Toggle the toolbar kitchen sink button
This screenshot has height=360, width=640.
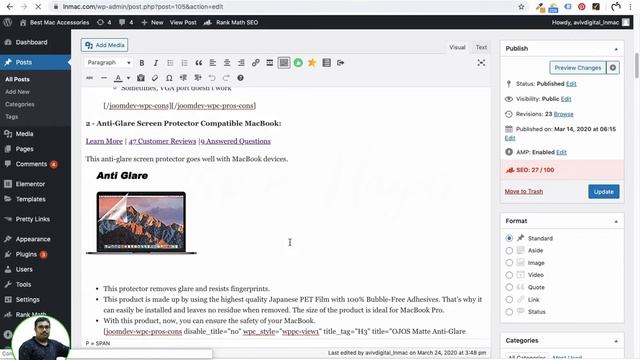pyautogui.click(x=284, y=63)
